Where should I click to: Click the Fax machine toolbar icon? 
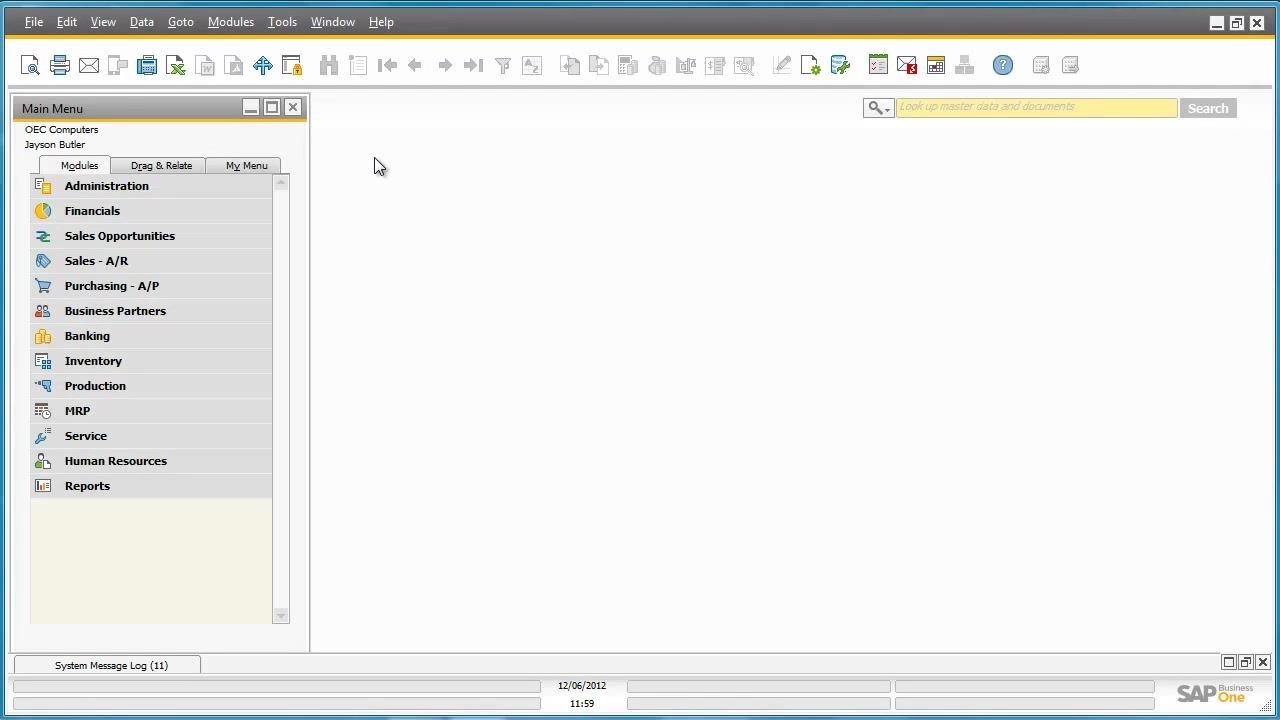pyautogui.click(x=147, y=66)
